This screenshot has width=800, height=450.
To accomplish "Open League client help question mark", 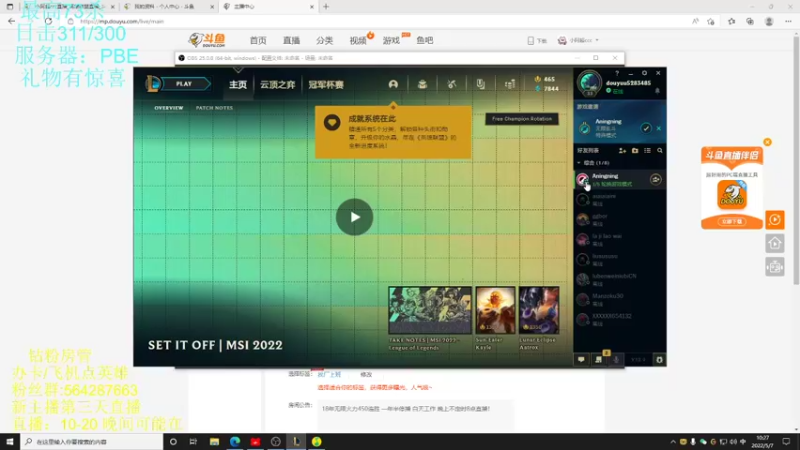I will tap(617, 73).
